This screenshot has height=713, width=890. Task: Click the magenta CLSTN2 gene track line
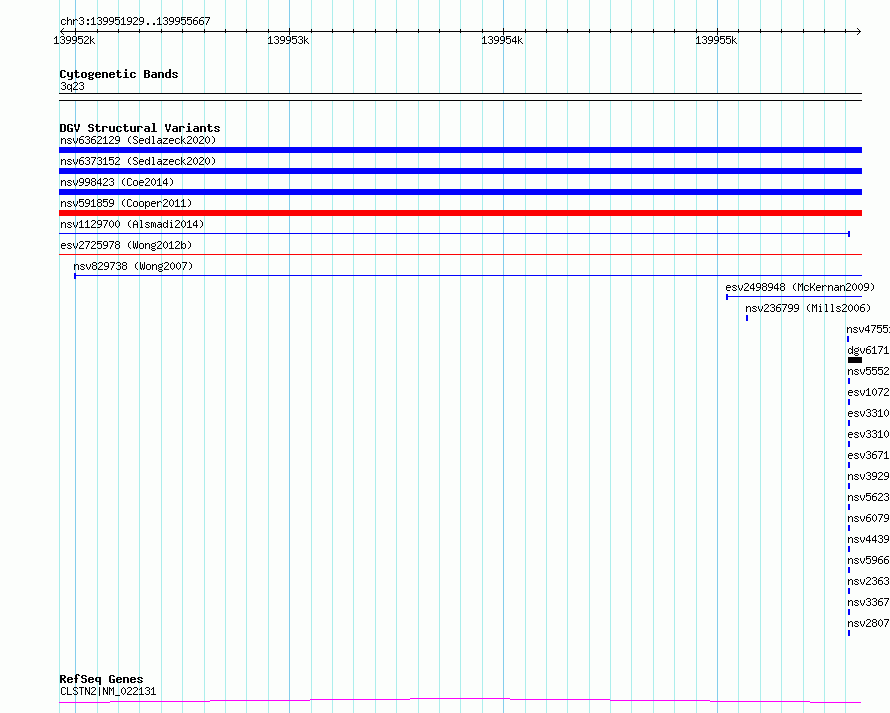coord(460,701)
